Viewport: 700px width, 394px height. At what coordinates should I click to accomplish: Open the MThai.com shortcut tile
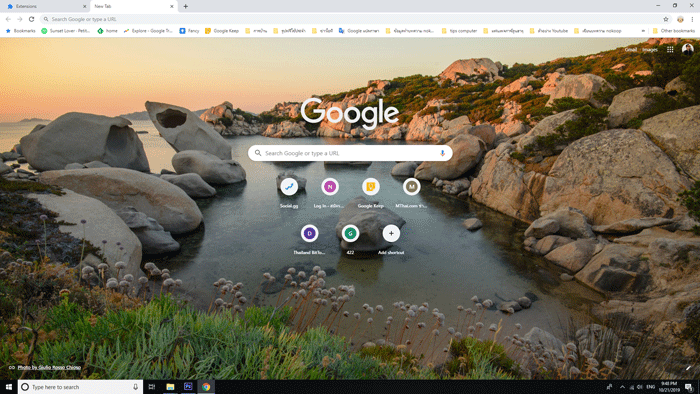(411, 193)
